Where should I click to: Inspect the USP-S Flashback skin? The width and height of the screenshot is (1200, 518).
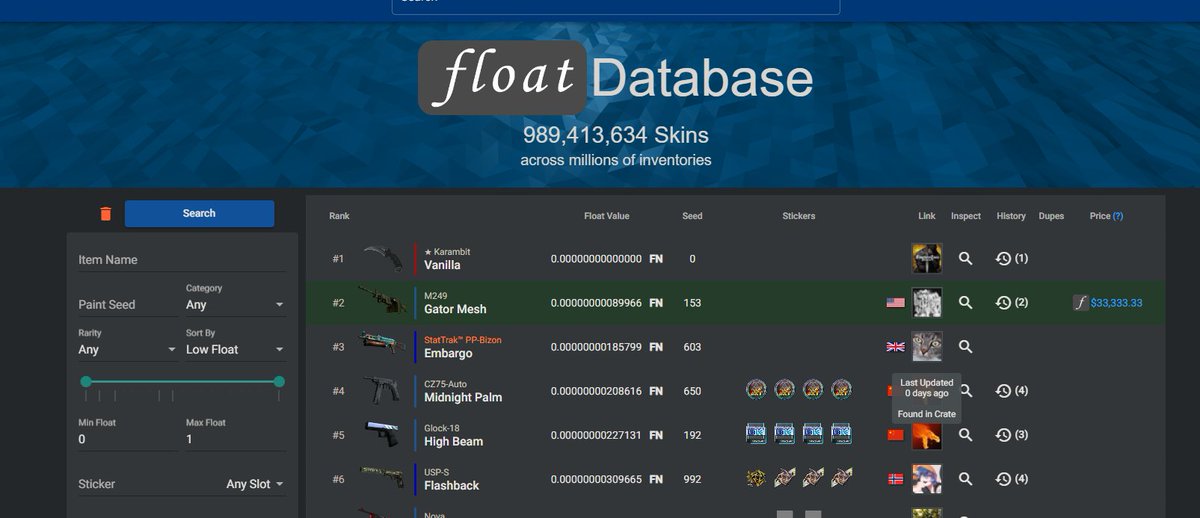tap(965, 479)
